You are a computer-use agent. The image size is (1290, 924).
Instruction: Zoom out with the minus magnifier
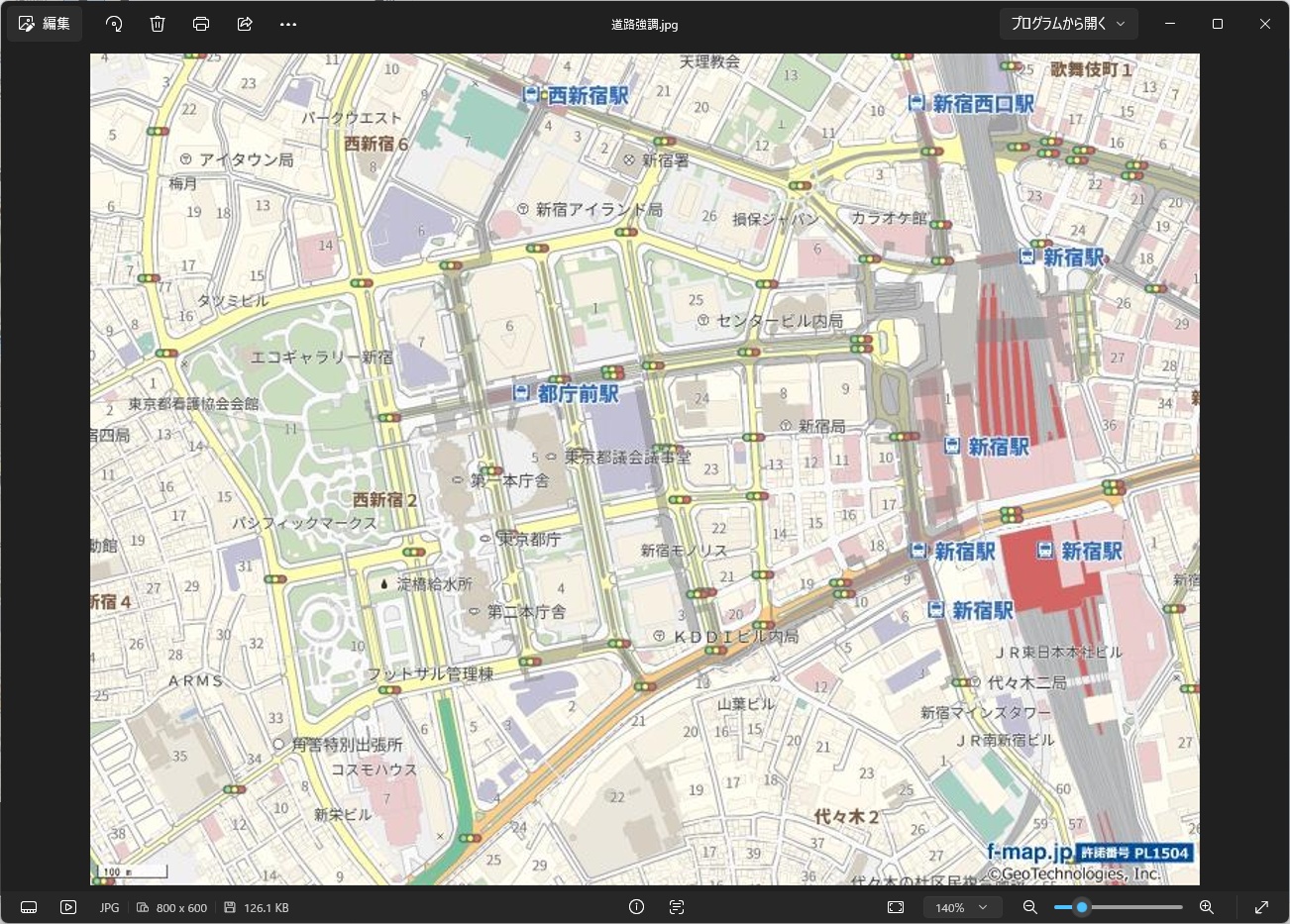(x=1030, y=907)
